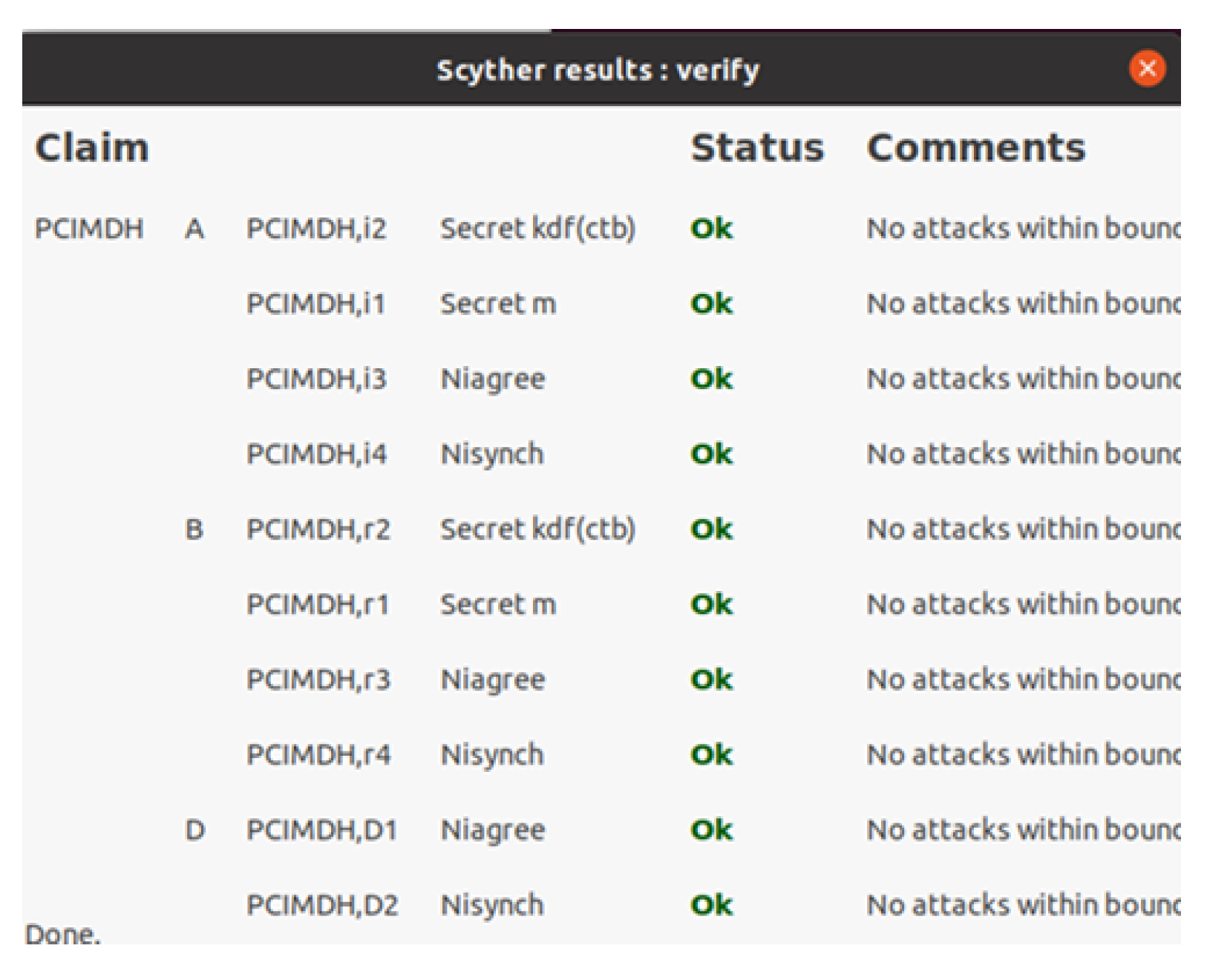
Task: Click the Ok status for PCIMDH,i2
Action: pos(711,229)
